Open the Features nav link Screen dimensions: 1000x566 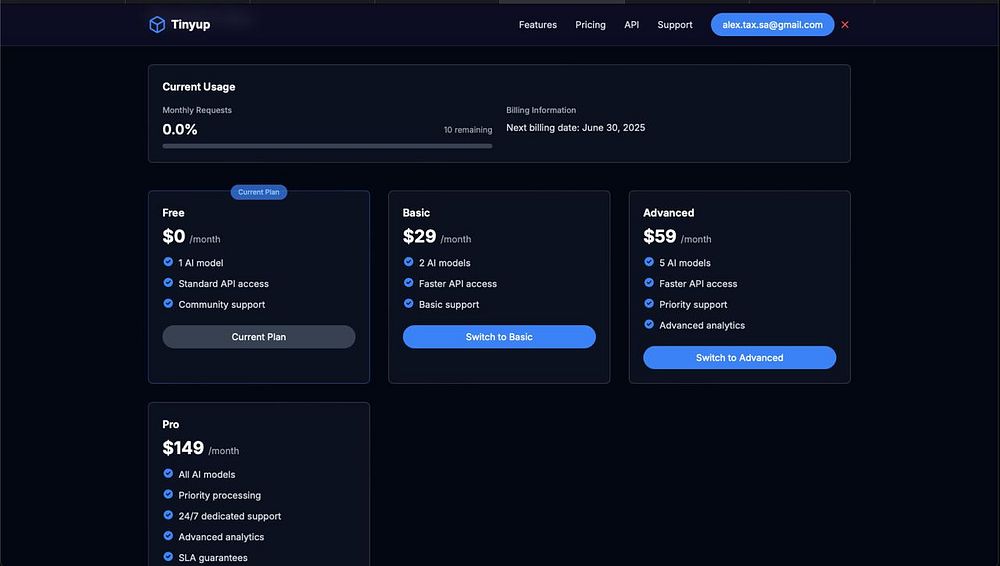coord(538,24)
